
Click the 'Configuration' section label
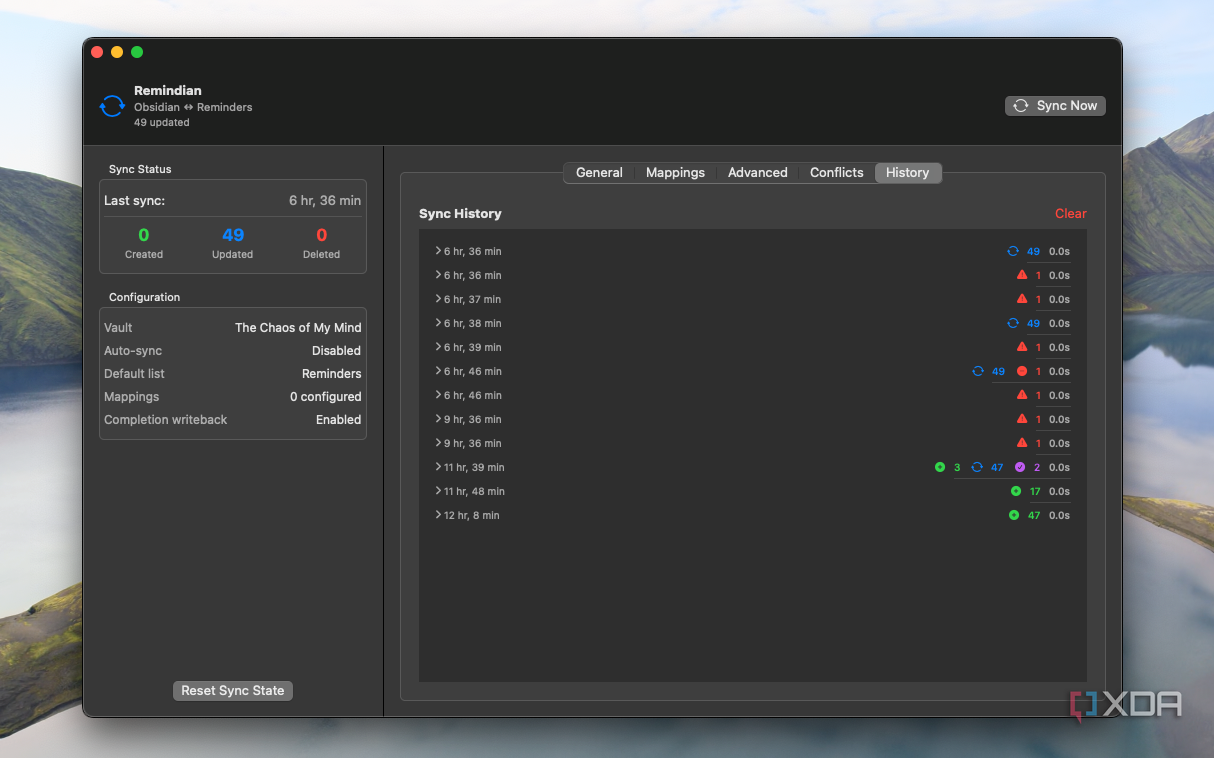[x=144, y=297]
